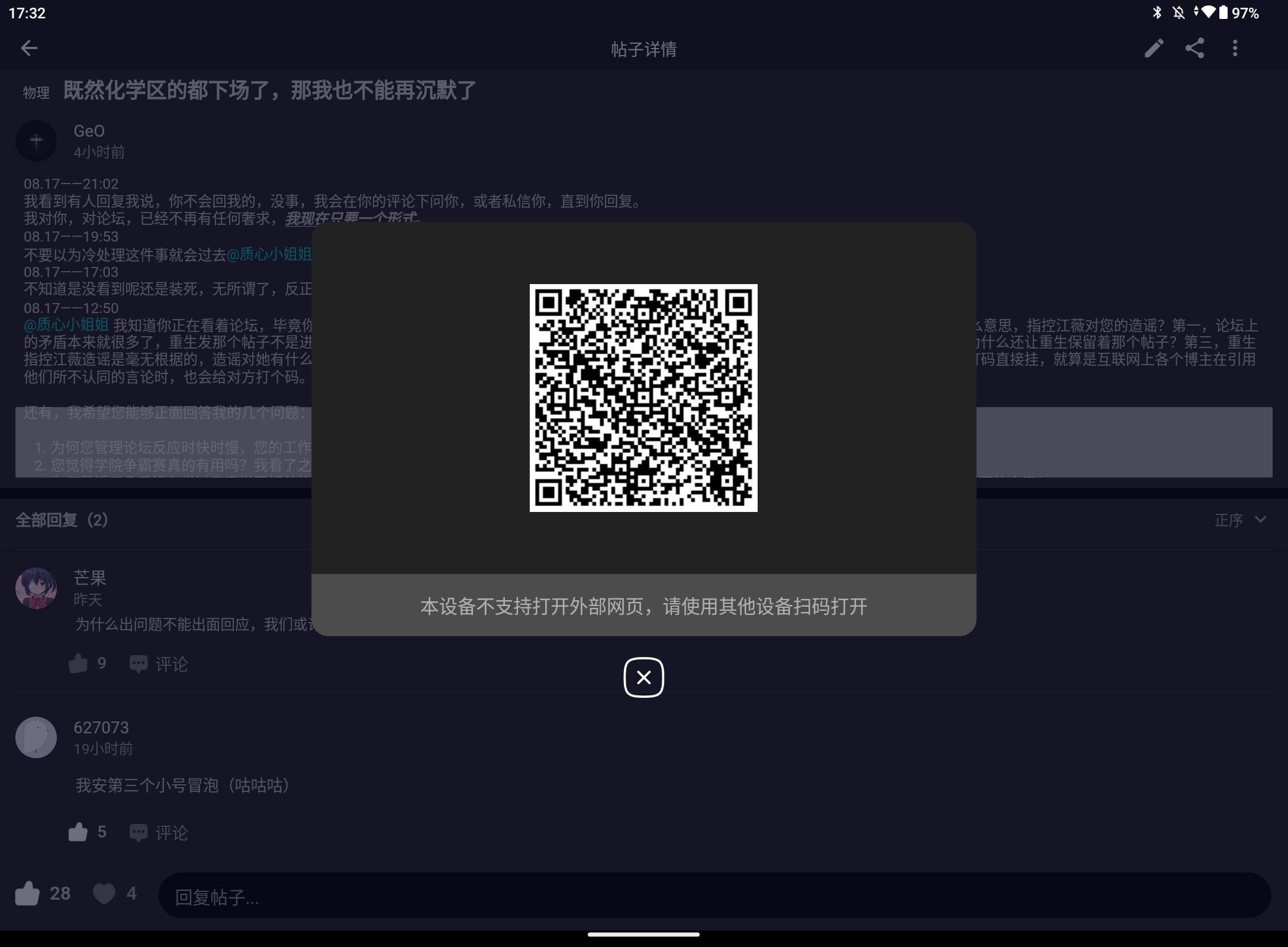This screenshot has width=1288, height=947.
Task: Check the battery 97% indicator
Action: tap(1238, 12)
